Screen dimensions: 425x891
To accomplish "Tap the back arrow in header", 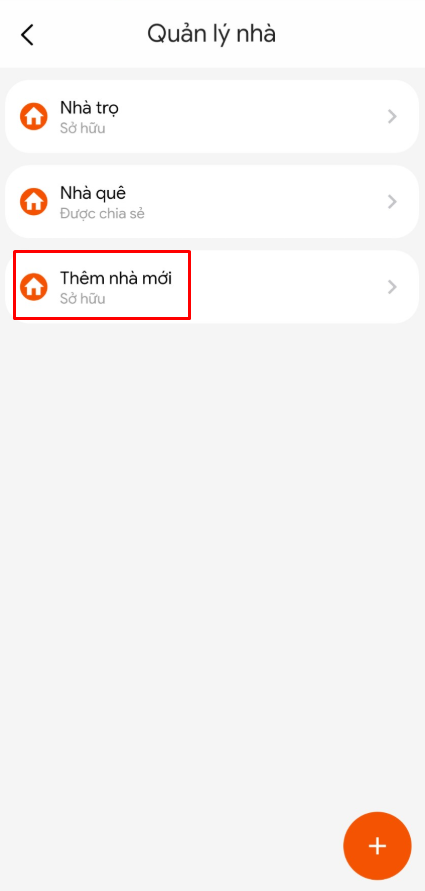I will pyautogui.click(x=27, y=35).
